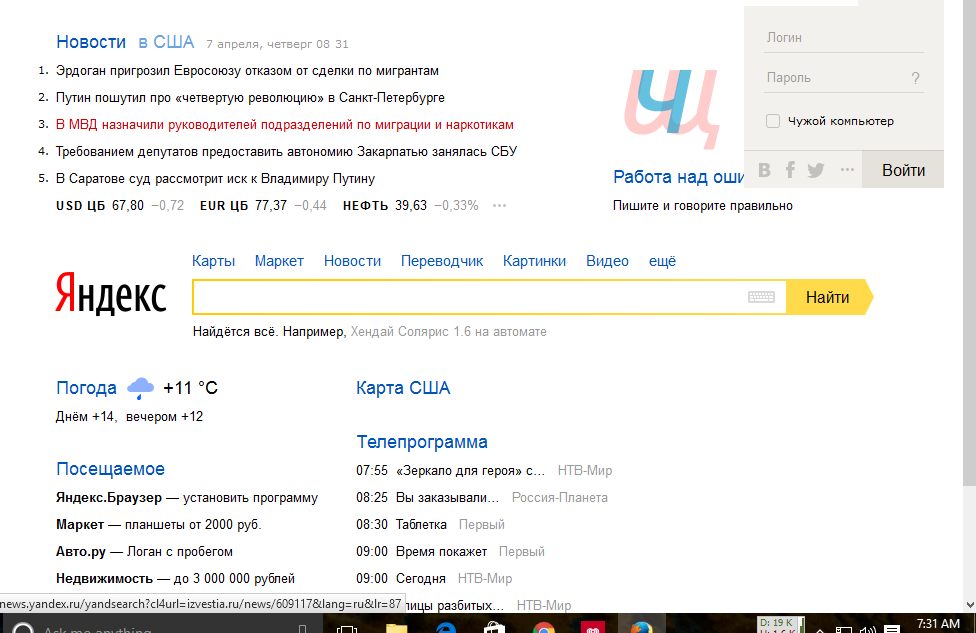The image size is (976, 633).
Task: Open the Путин пошутил headline
Action: 250,98
